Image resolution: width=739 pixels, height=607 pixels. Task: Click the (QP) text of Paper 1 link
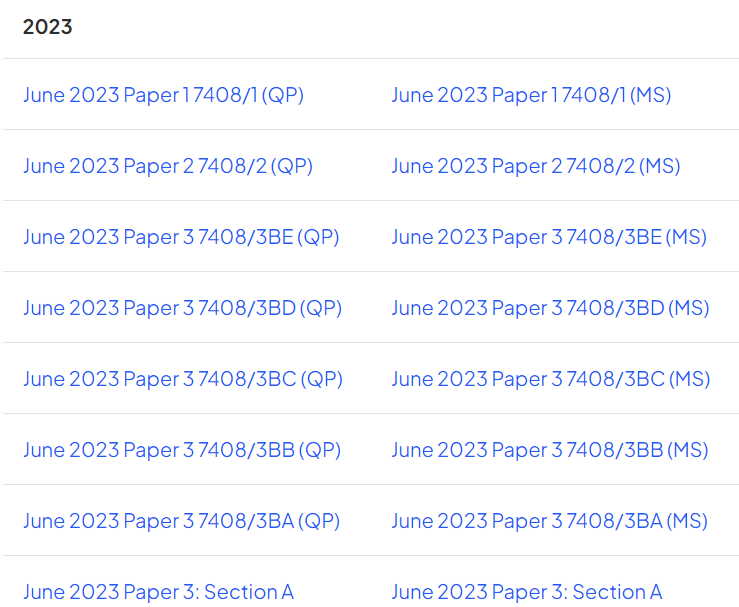tap(283, 95)
